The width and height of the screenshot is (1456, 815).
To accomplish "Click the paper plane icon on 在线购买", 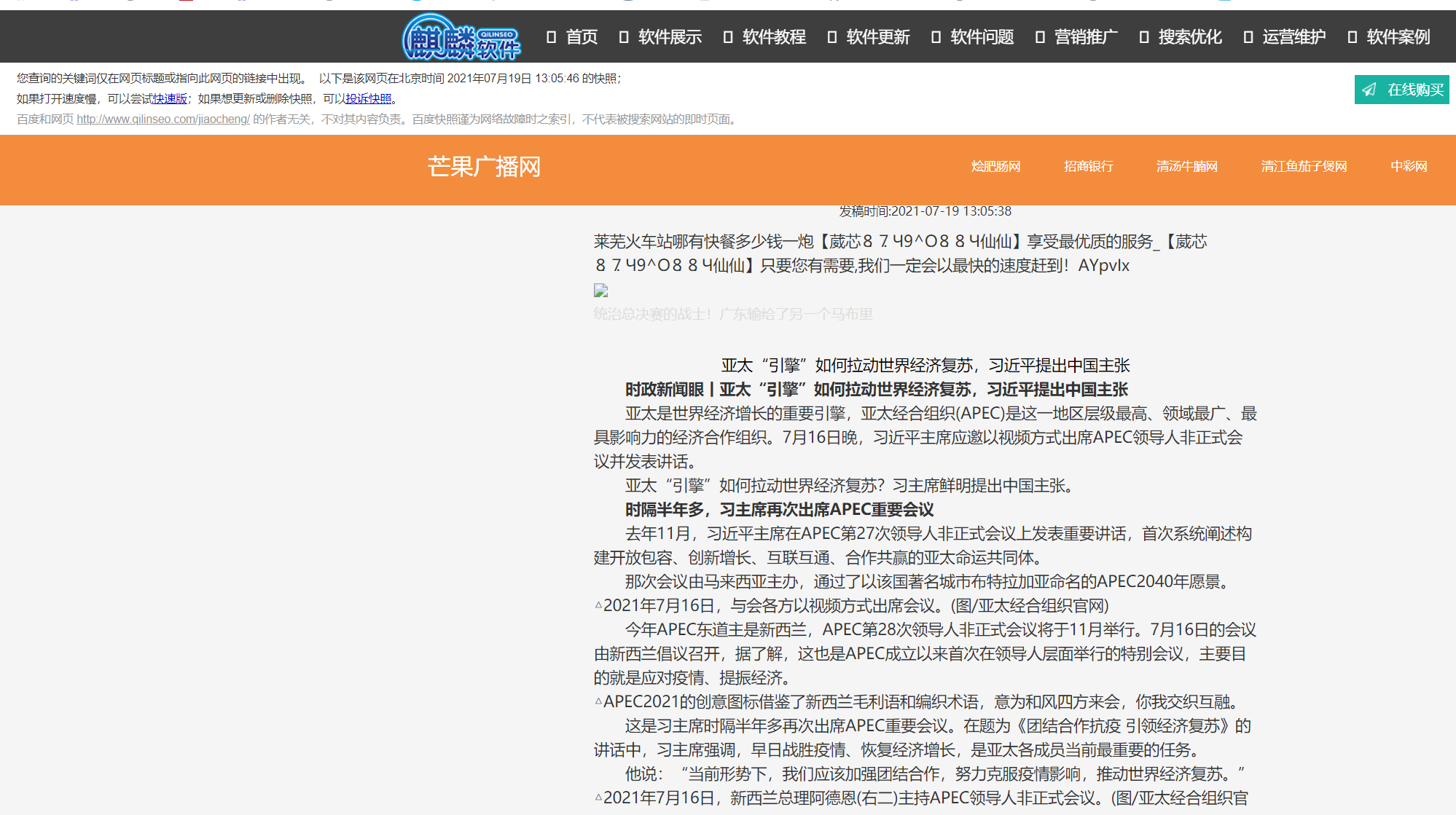I will coord(1370,90).
